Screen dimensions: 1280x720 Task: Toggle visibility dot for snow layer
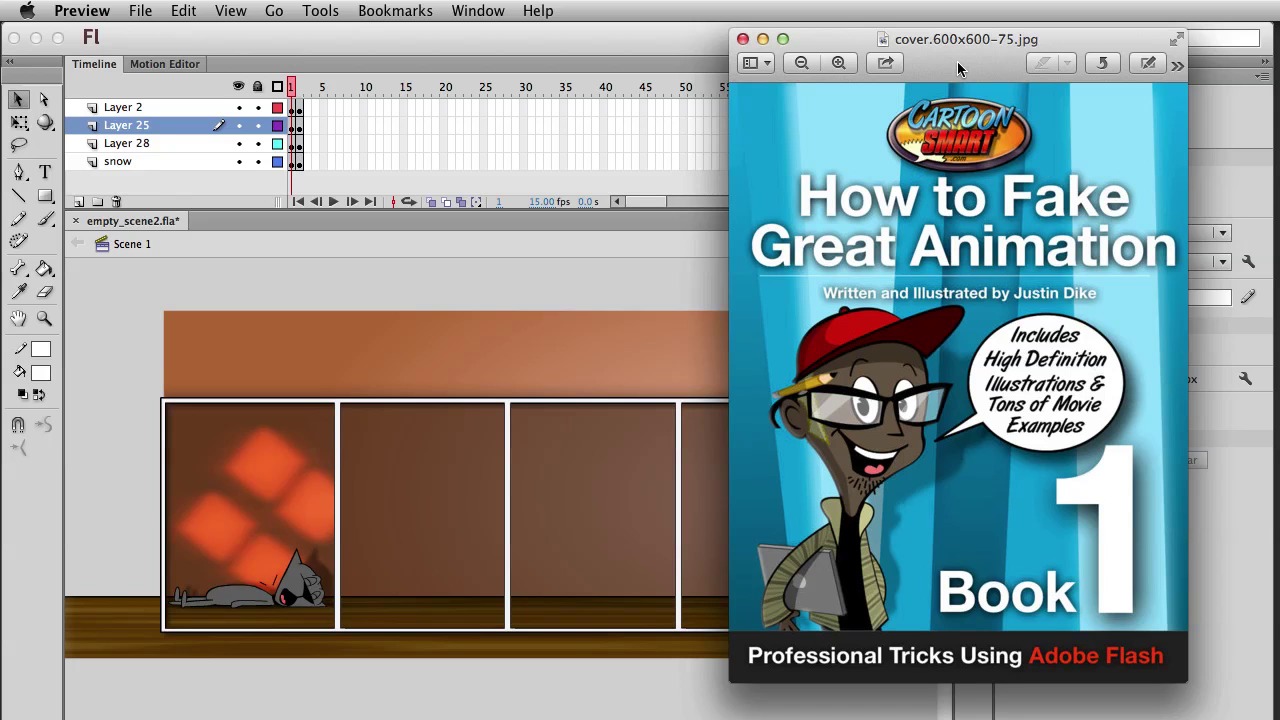point(239,161)
